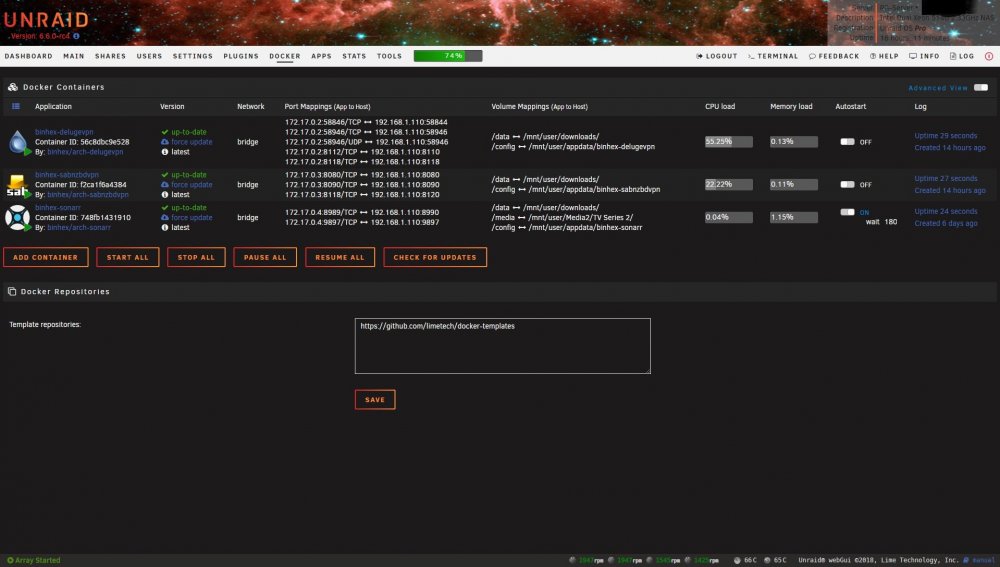Click Check for Updates button
1000x567 pixels.
[x=435, y=257]
